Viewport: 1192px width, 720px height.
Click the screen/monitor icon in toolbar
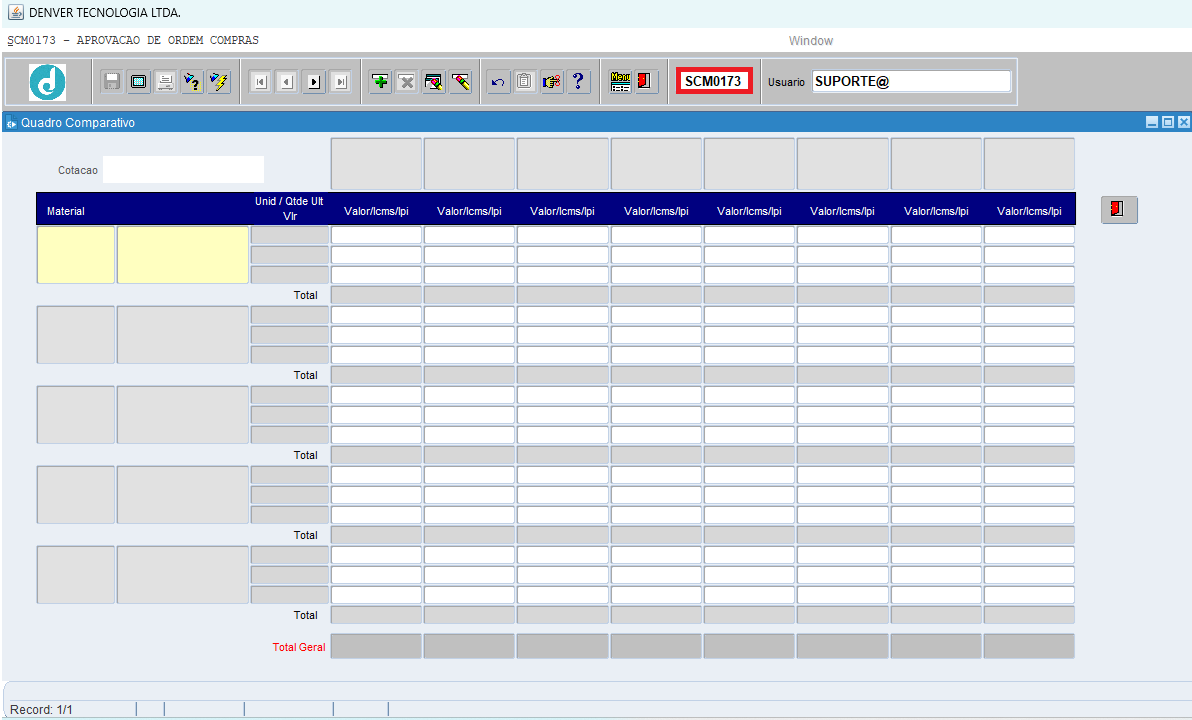point(138,81)
